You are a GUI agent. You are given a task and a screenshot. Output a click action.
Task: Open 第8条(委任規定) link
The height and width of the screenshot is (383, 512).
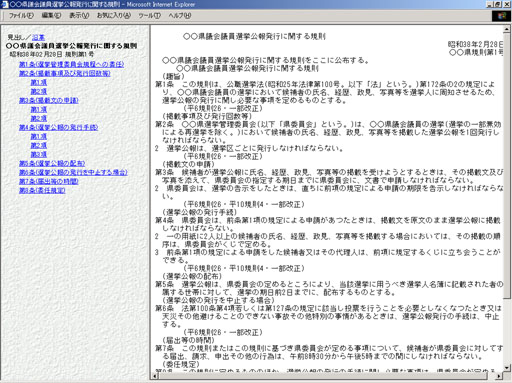[42, 190]
